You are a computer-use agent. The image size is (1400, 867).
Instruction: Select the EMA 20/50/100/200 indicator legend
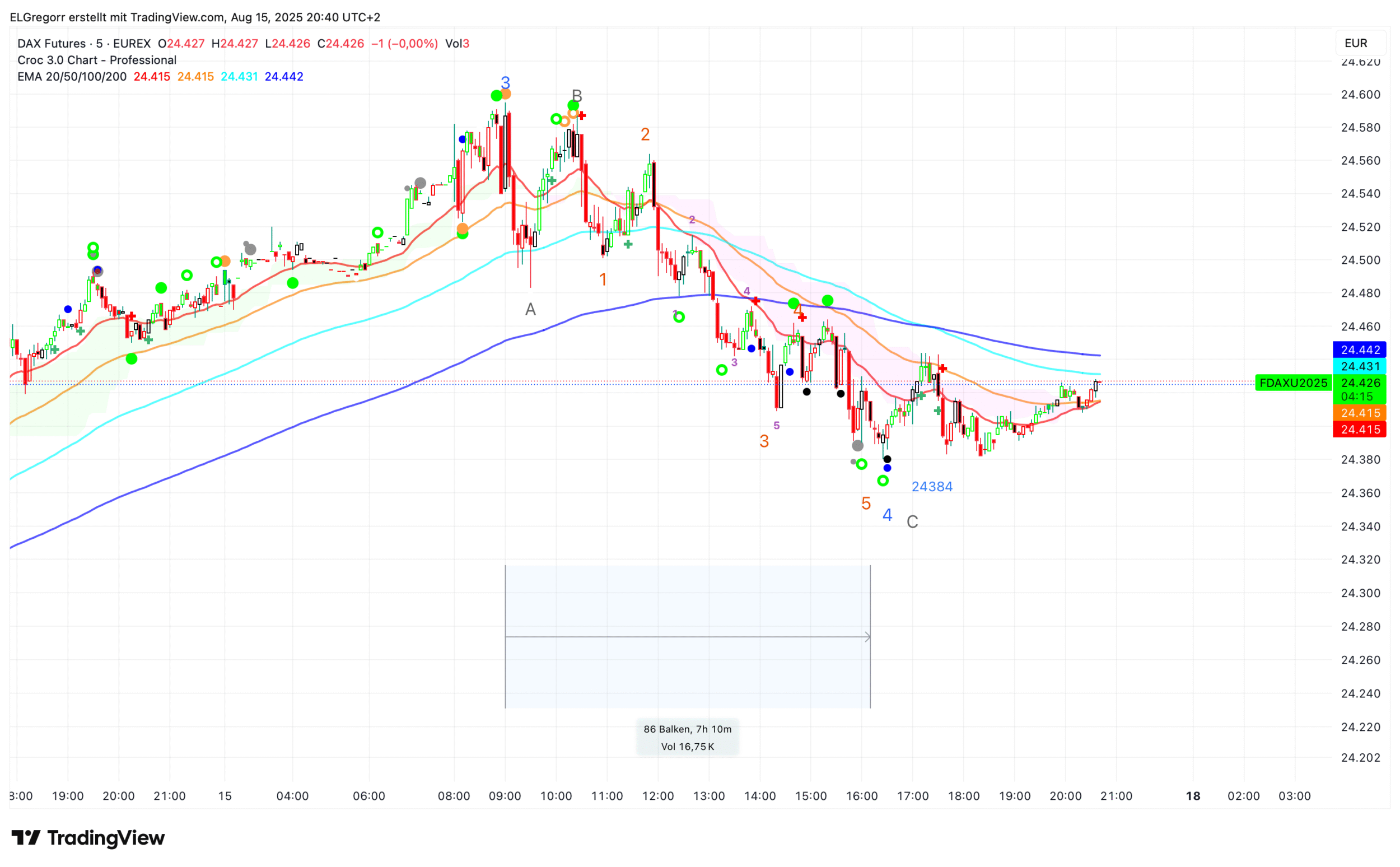coord(72,77)
